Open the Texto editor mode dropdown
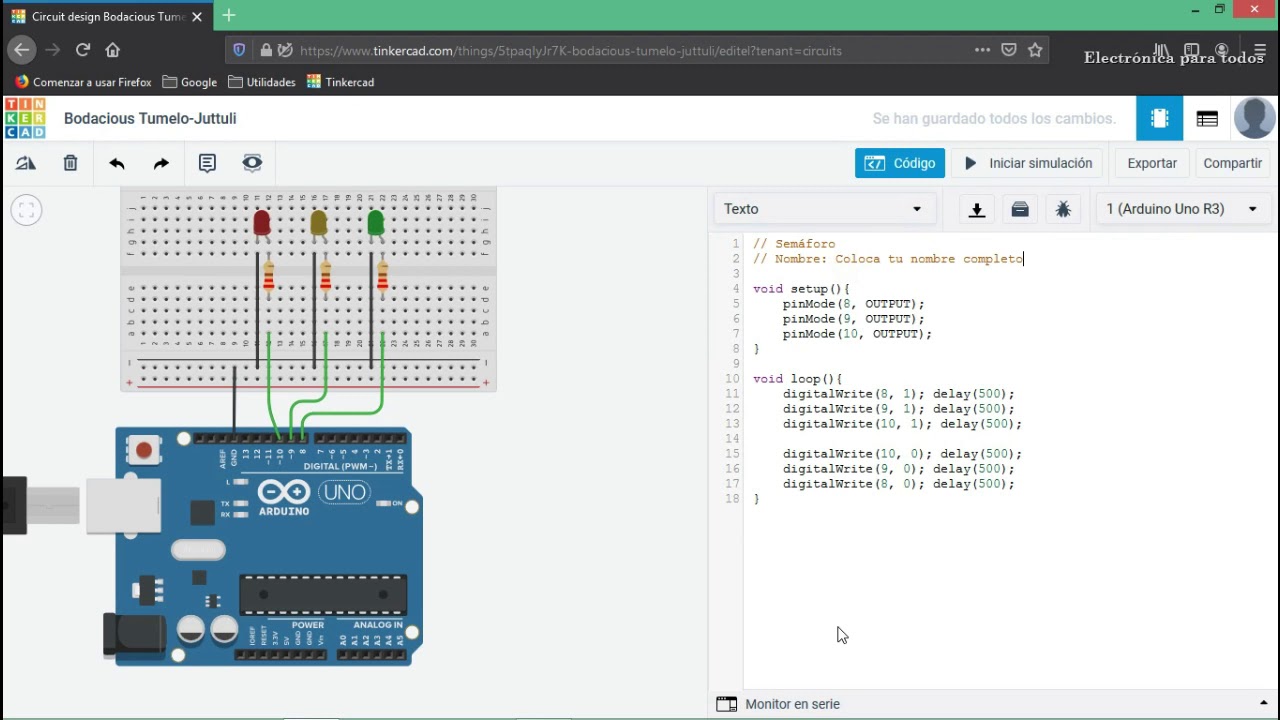Screen dimensions: 1280x720 coord(823,209)
